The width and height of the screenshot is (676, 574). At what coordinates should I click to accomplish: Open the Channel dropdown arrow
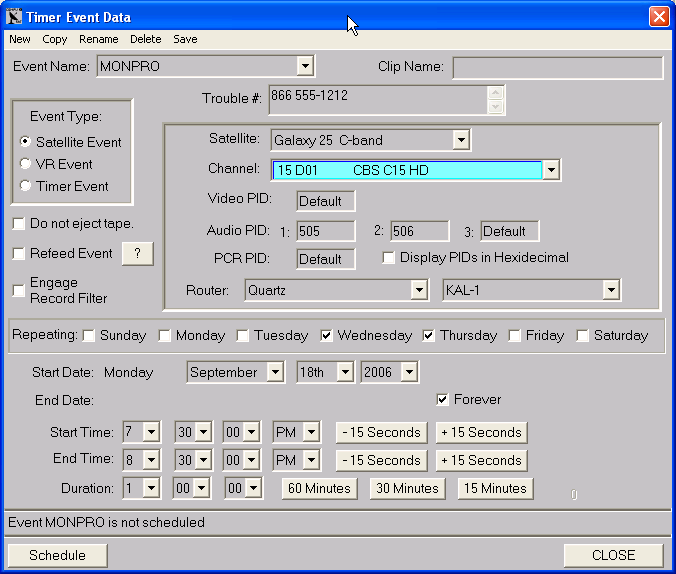550,171
